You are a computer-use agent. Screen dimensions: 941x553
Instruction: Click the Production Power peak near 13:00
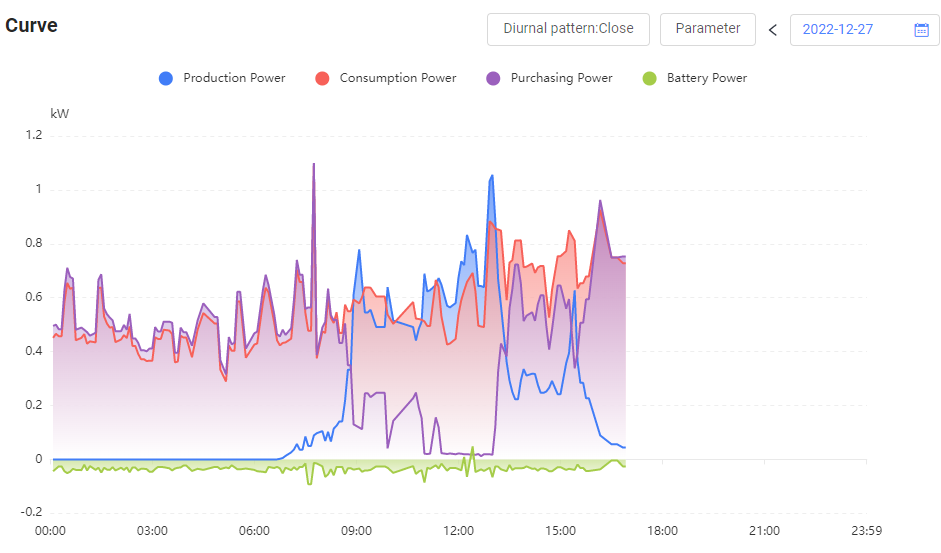pos(491,177)
